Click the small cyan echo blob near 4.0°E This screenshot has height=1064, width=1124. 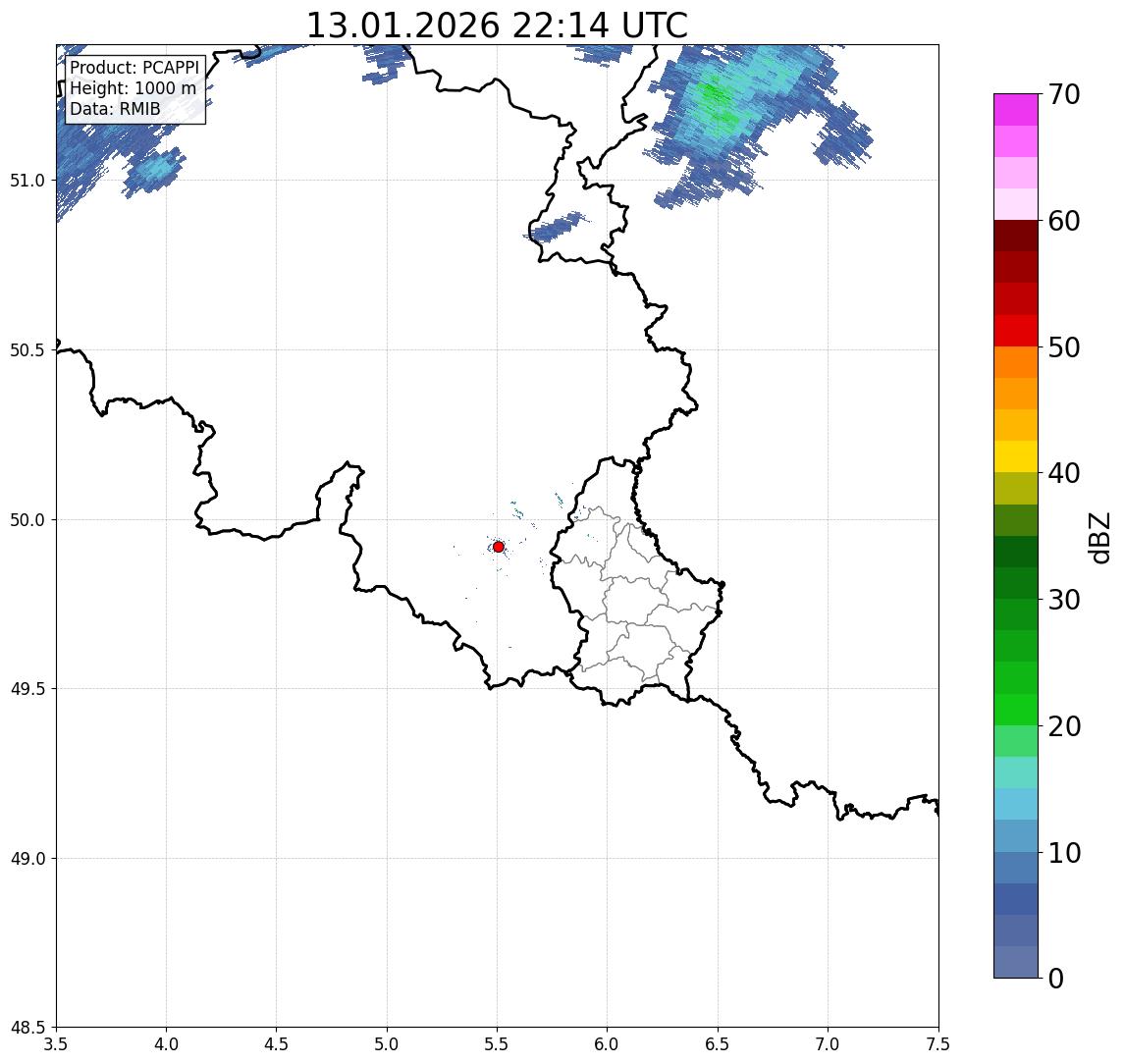coord(155,169)
